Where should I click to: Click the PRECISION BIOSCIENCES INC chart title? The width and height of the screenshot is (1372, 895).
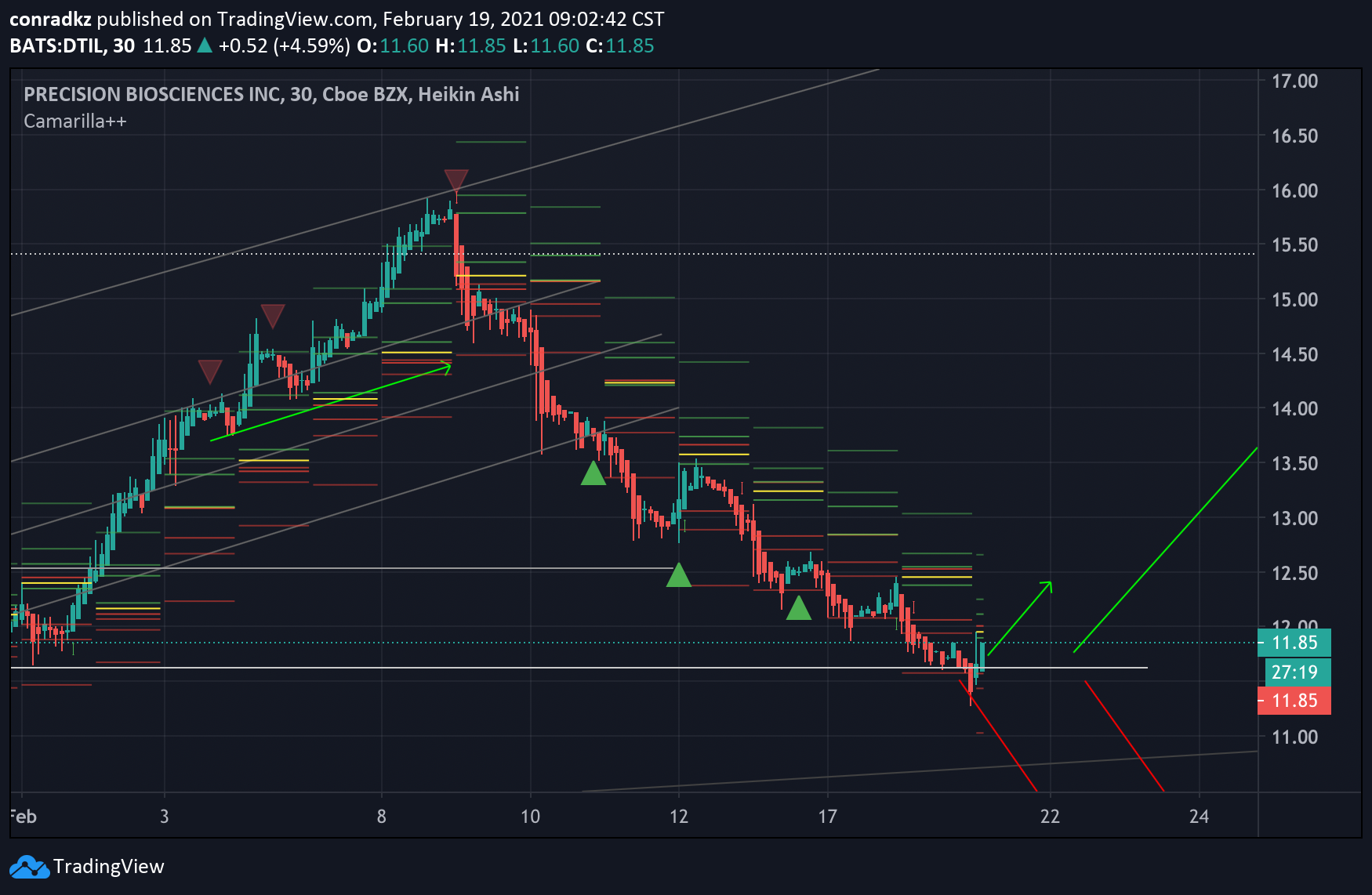pos(271,95)
